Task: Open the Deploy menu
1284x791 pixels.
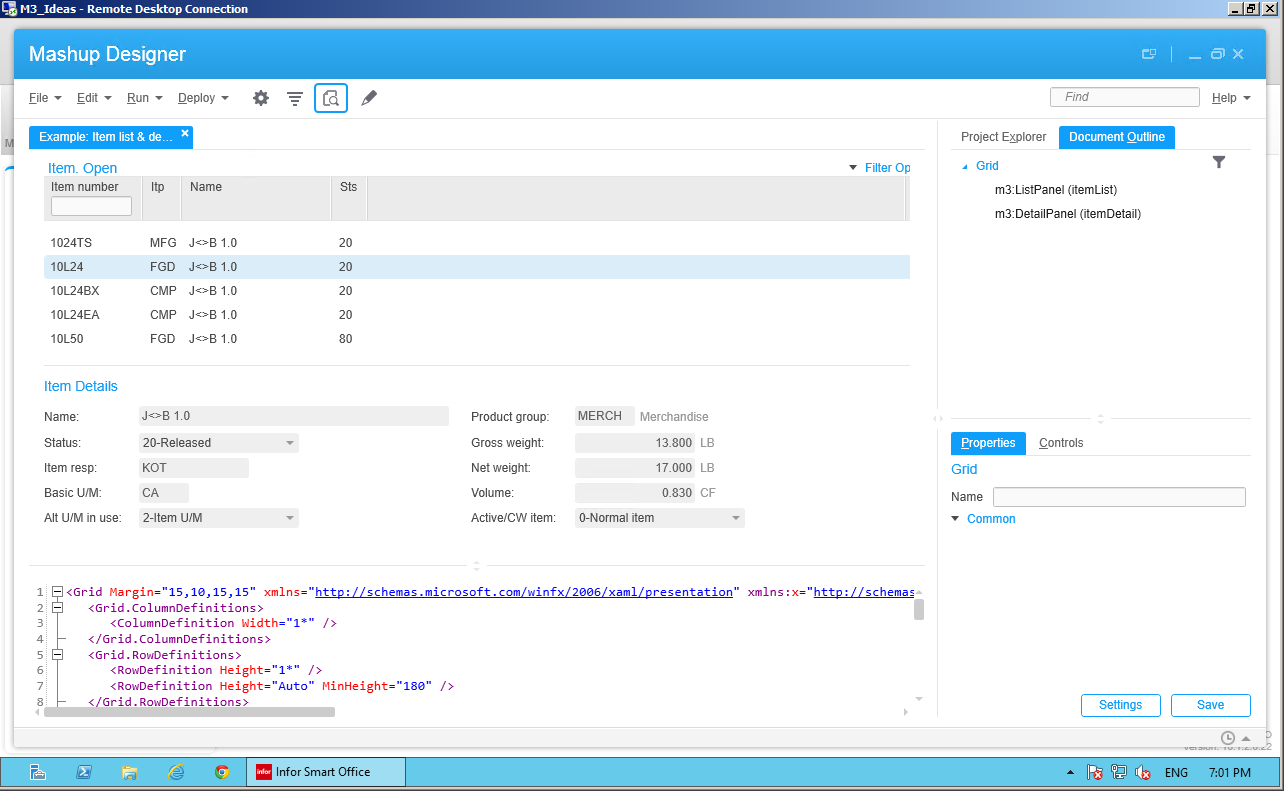Action: (x=203, y=98)
